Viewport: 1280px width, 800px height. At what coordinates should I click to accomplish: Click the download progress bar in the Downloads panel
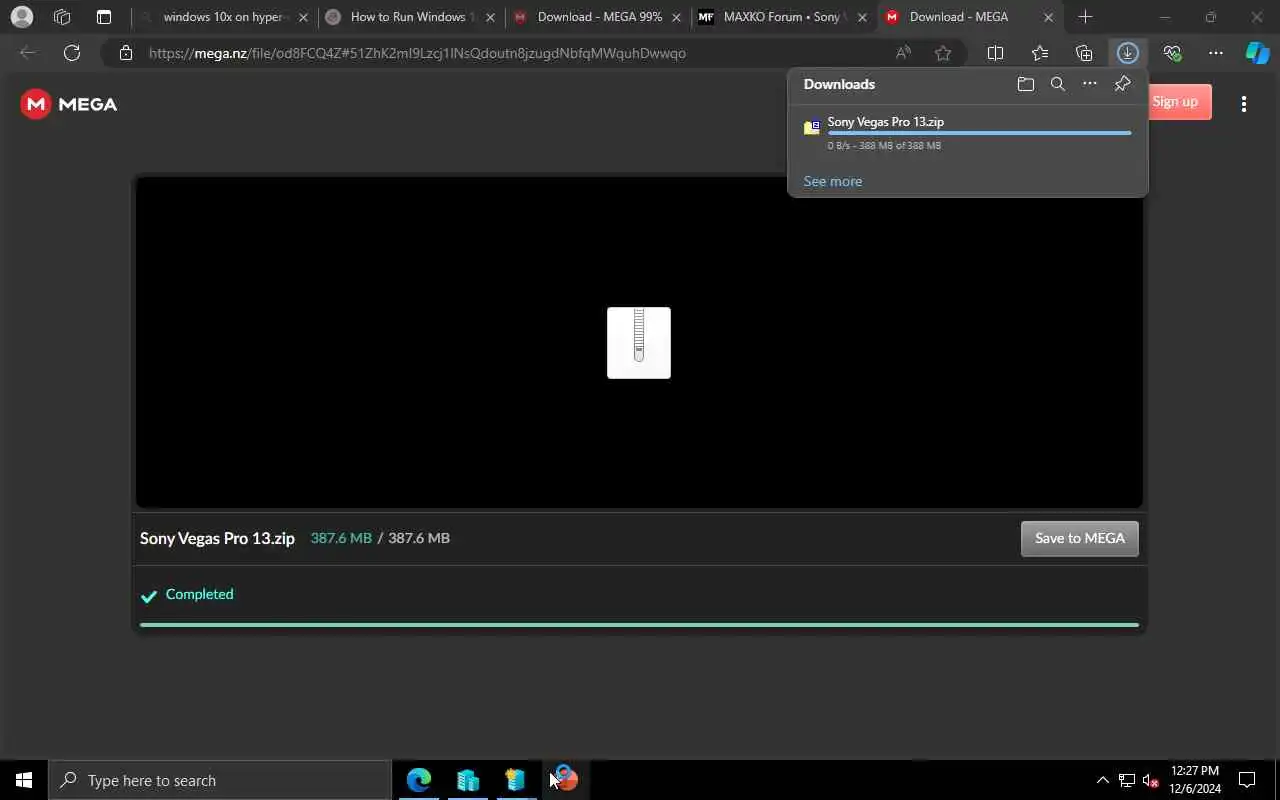(x=979, y=133)
